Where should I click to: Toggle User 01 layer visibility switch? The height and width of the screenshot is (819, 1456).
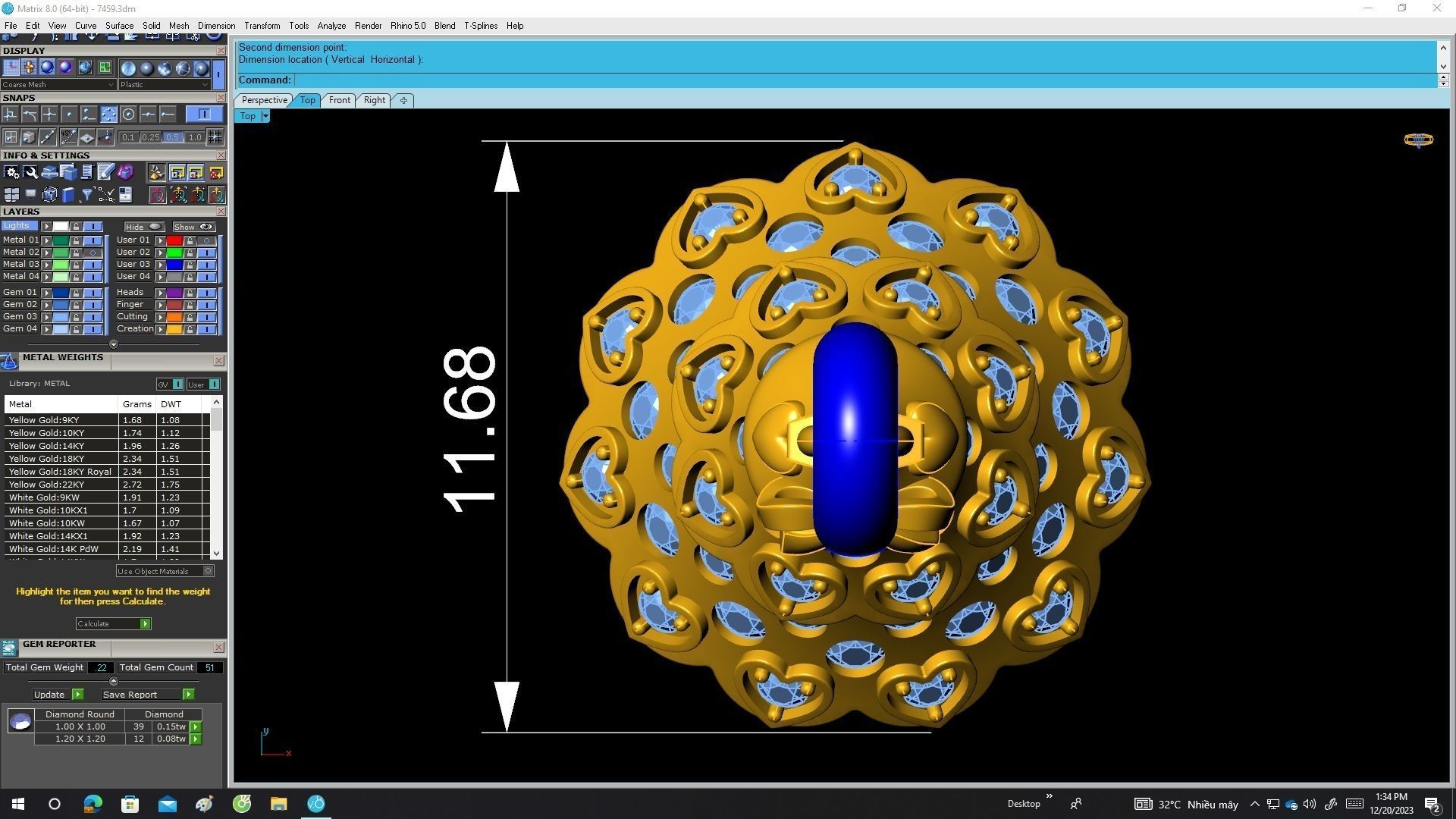[206, 240]
